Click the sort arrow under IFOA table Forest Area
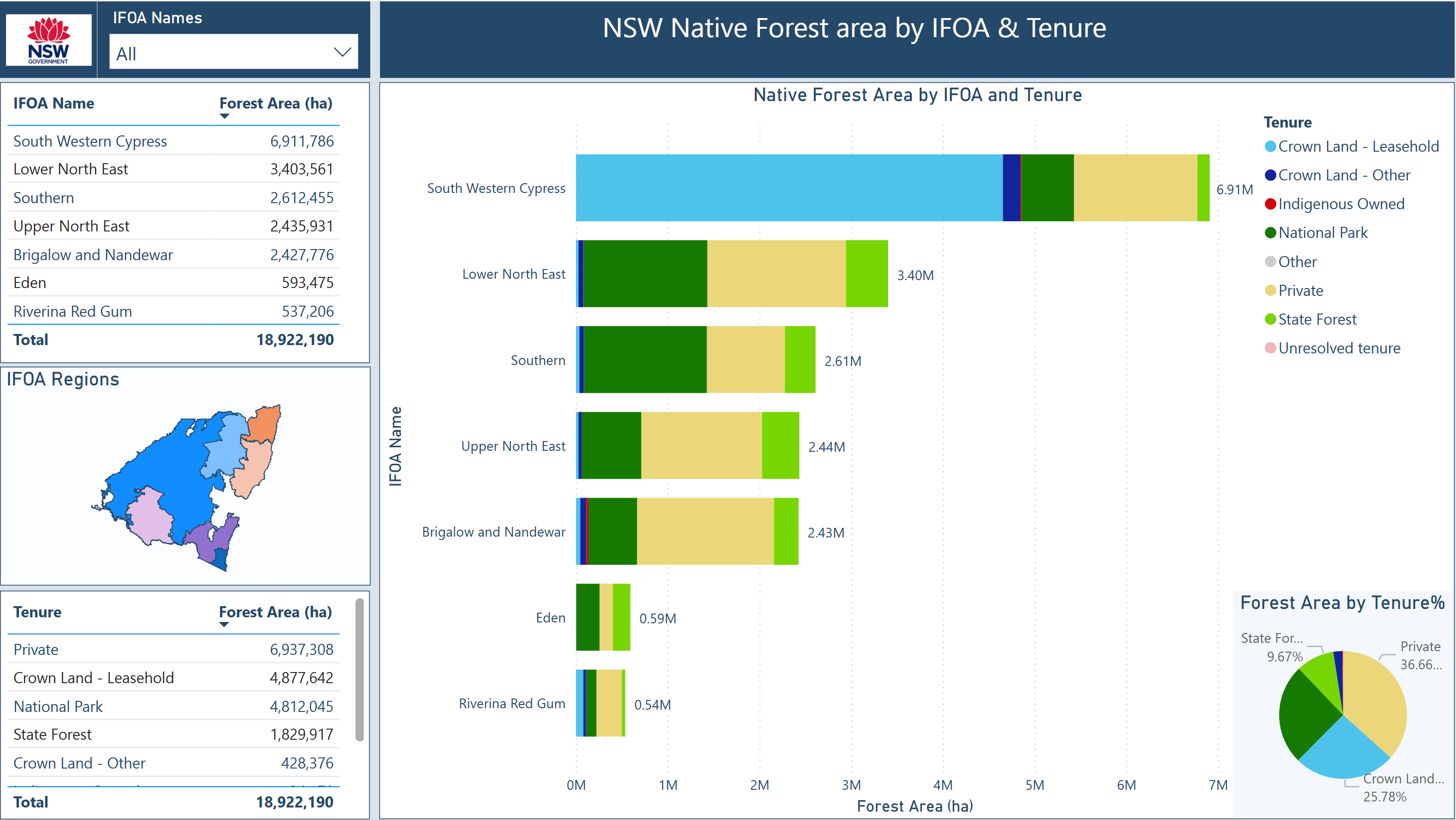 click(x=225, y=116)
